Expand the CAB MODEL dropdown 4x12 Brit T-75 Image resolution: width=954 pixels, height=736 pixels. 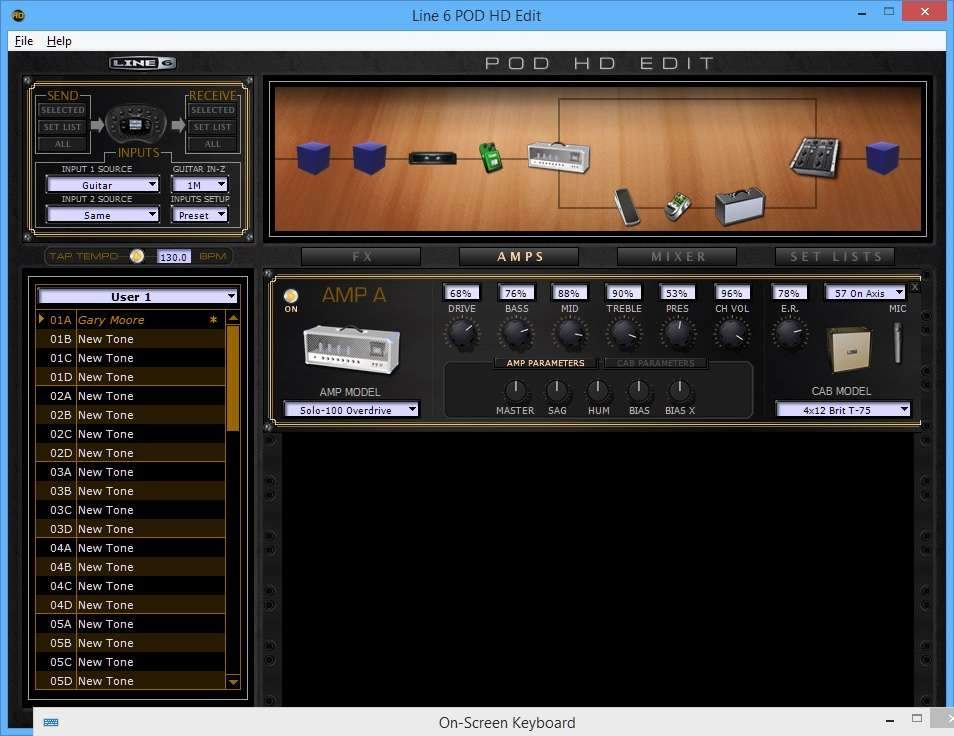843,410
